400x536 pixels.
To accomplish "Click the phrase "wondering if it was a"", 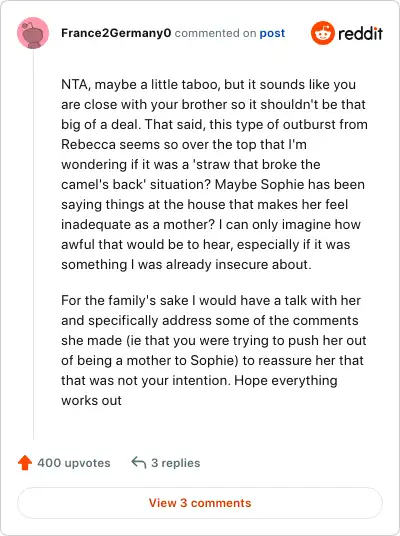I will 125,164.
